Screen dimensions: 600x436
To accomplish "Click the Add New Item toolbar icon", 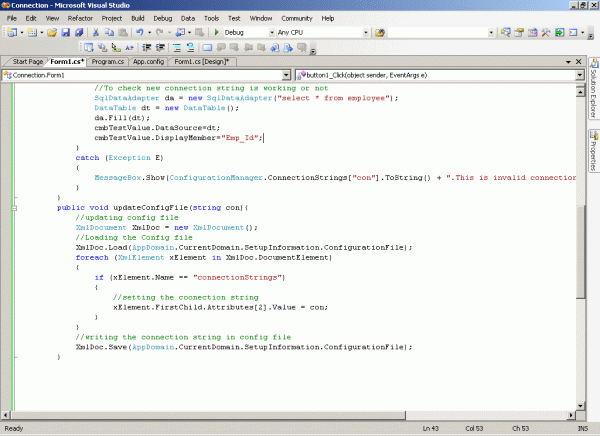I will click(x=32, y=33).
